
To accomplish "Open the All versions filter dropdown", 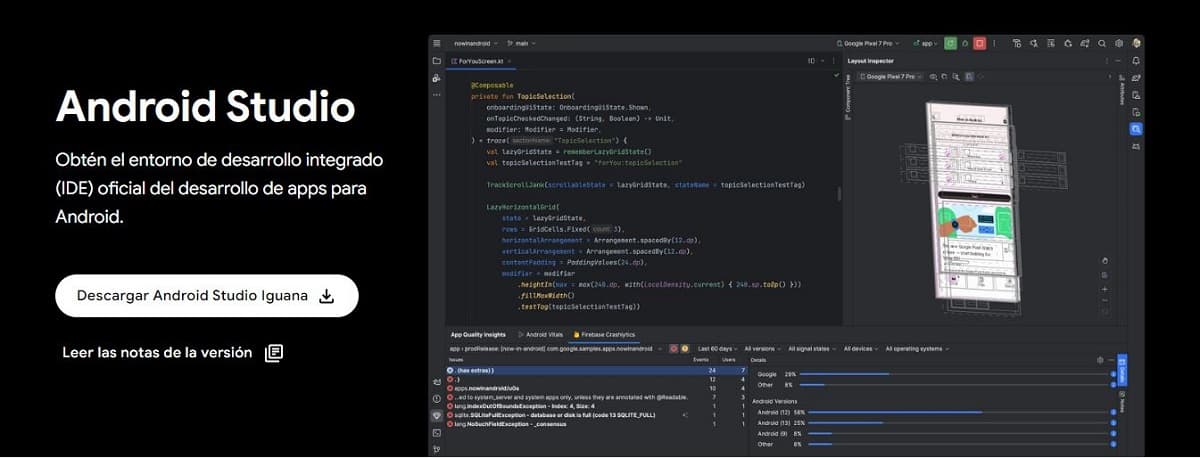I will pyautogui.click(x=765, y=349).
